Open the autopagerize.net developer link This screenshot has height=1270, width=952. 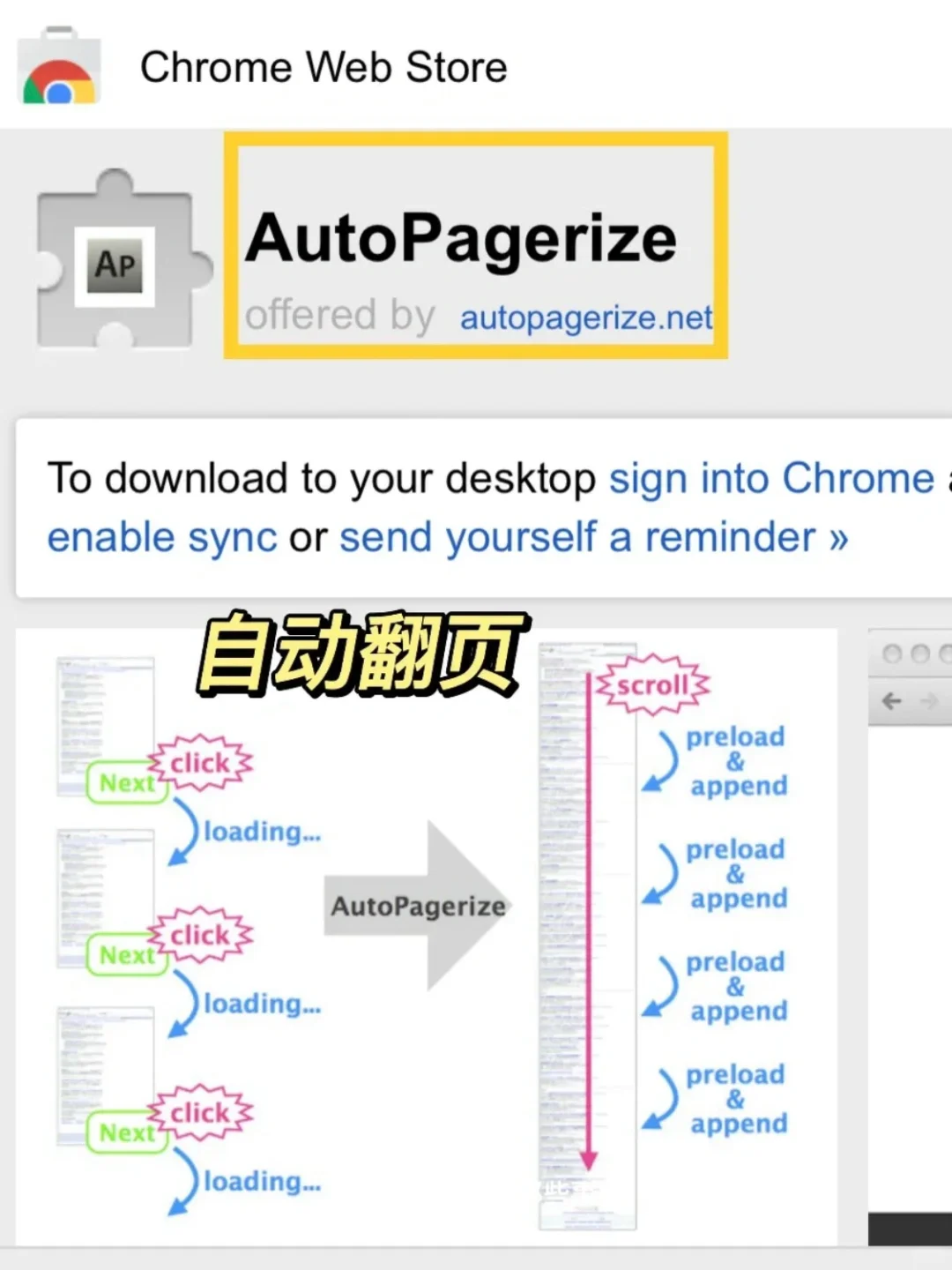tap(586, 317)
